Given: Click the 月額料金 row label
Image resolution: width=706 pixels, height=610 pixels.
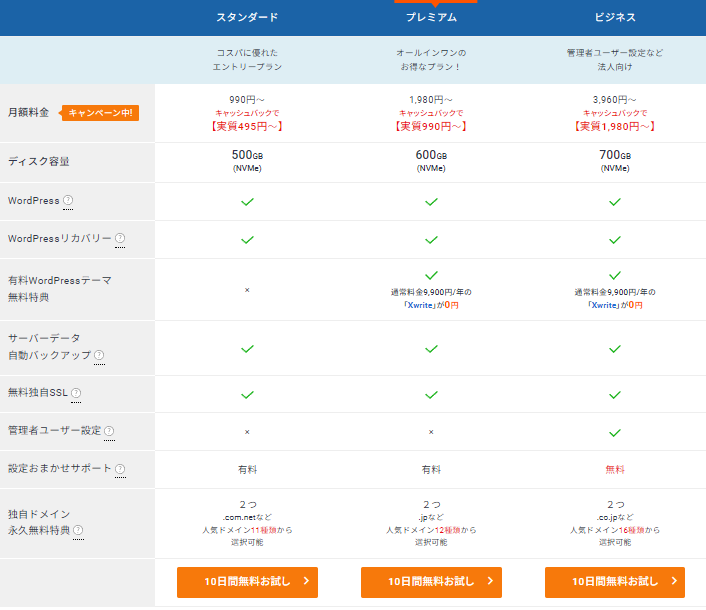Looking at the screenshot, I should (28, 113).
